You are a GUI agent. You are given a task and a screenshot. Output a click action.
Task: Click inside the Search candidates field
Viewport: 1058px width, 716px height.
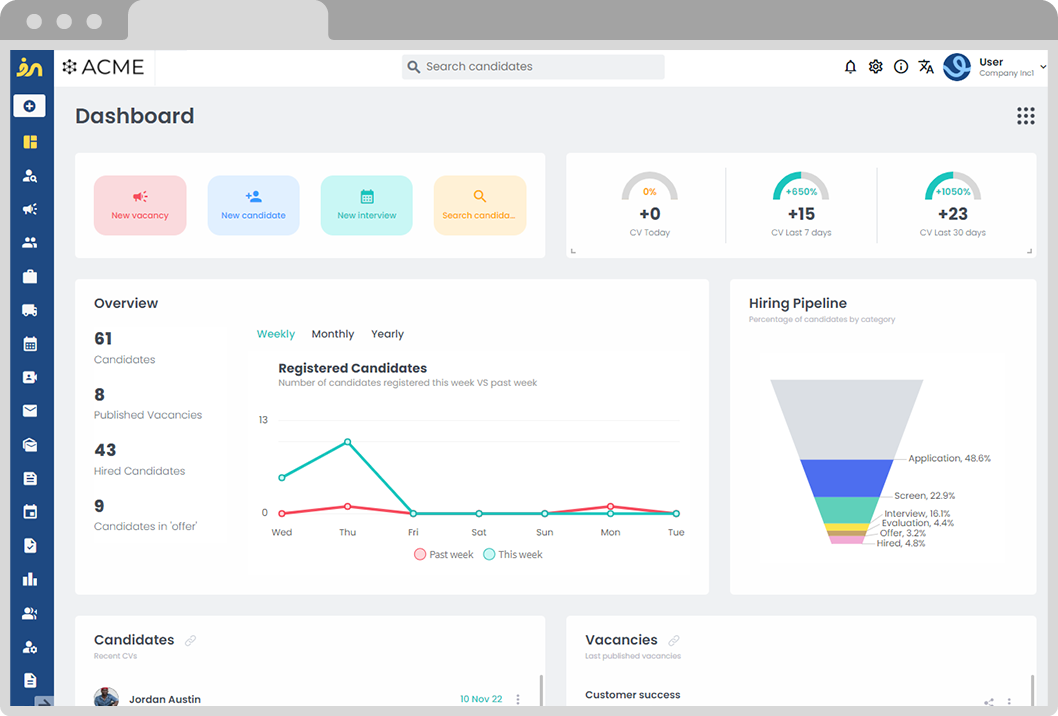(532, 66)
